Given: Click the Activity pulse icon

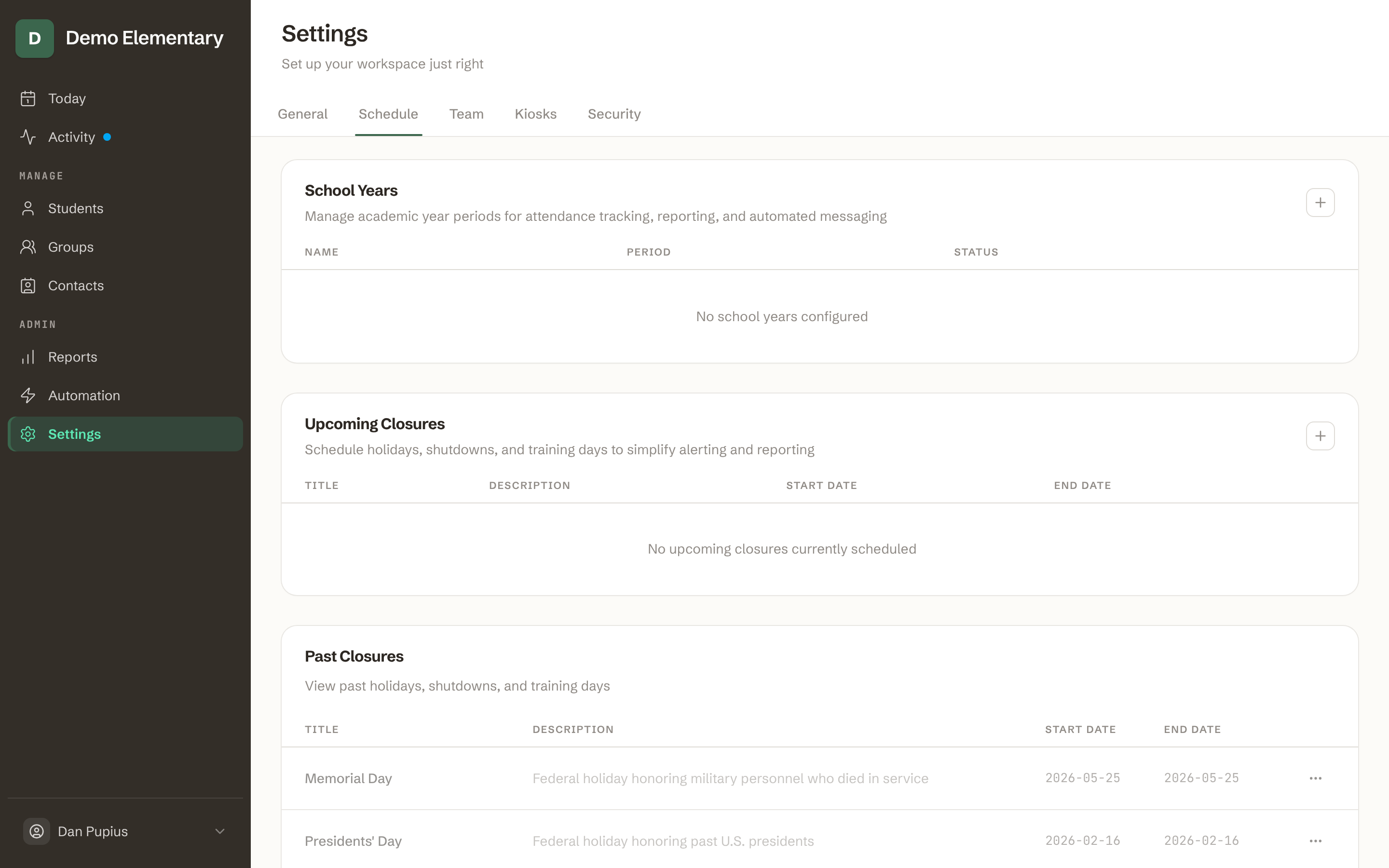Looking at the screenshot, I should point(28,137).
